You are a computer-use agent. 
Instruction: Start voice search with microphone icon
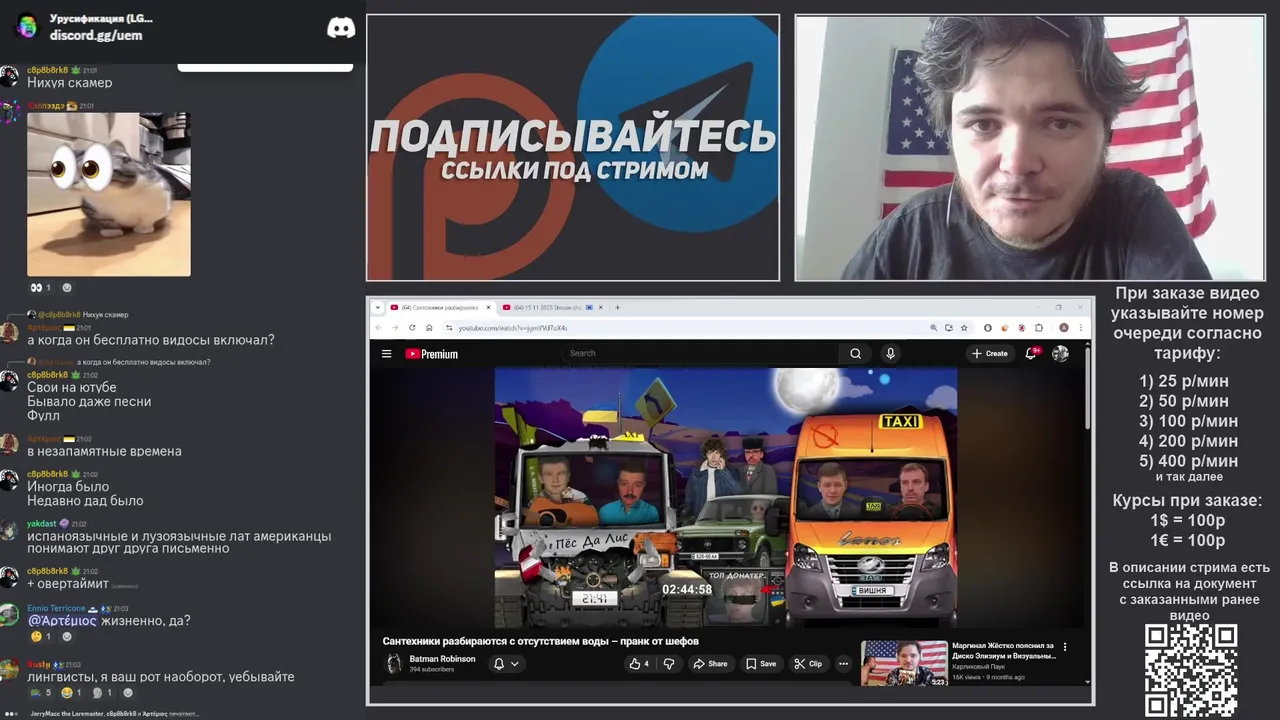coord(890,353)
